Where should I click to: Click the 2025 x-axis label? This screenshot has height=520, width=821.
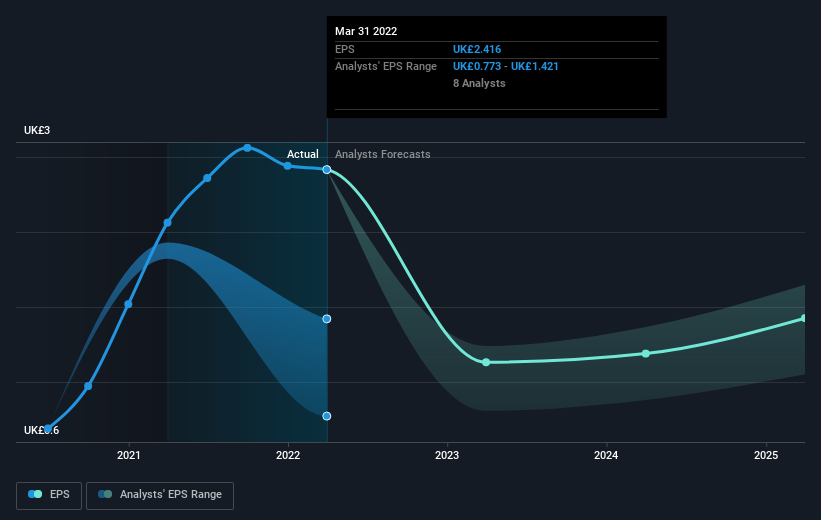pyautogui.click(x=766, y=456)
